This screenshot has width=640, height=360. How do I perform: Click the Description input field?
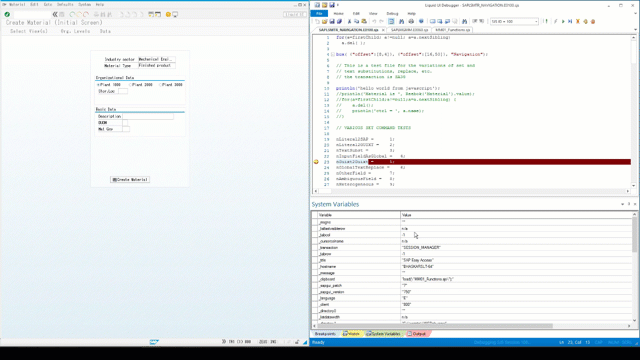click(148, 116)
